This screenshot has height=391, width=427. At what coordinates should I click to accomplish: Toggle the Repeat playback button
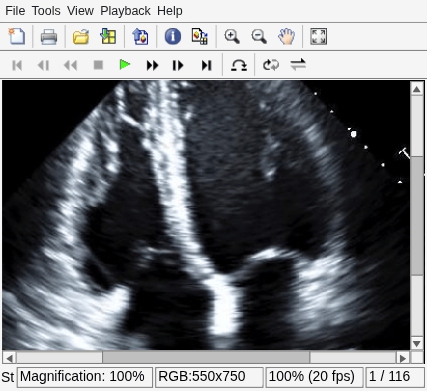271,65
